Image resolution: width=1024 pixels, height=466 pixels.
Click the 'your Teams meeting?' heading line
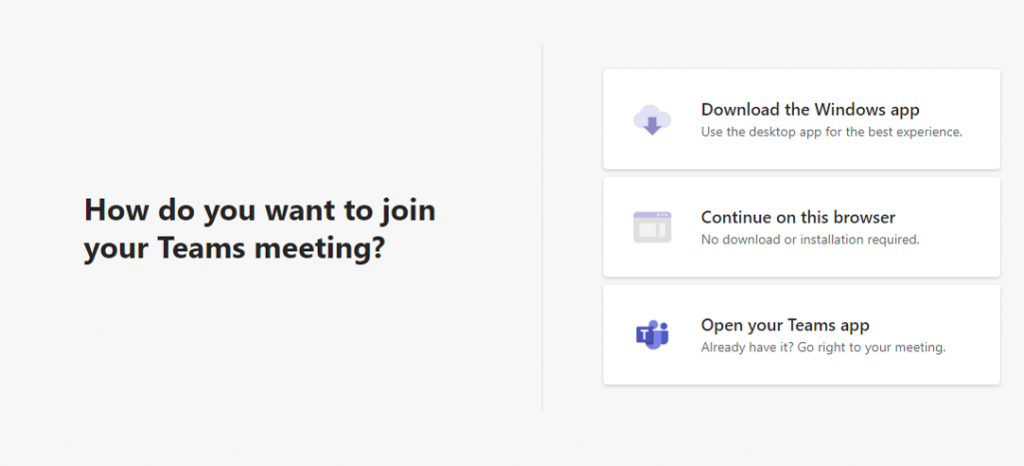[234, 250]
